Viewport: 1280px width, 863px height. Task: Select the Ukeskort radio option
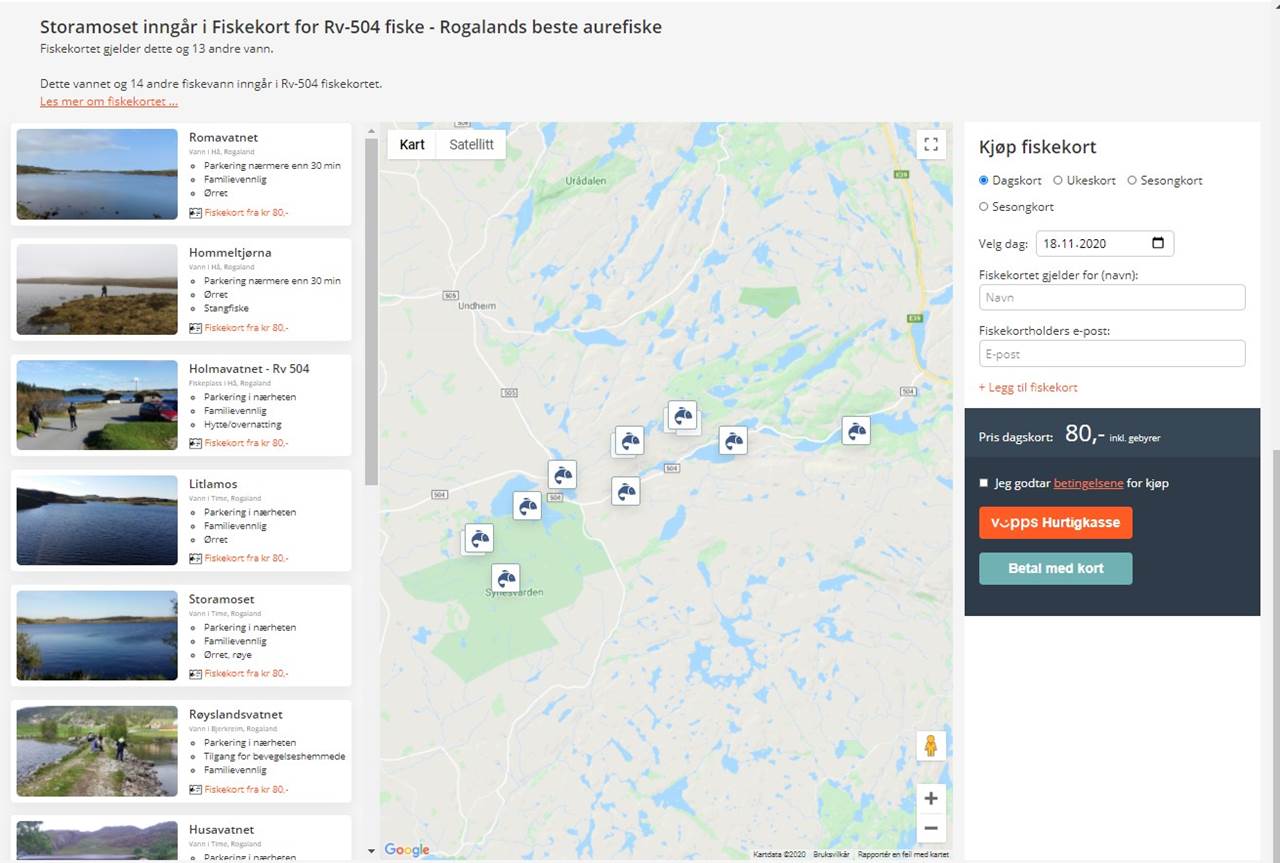pyautogui.click(x=1058, y=181)
